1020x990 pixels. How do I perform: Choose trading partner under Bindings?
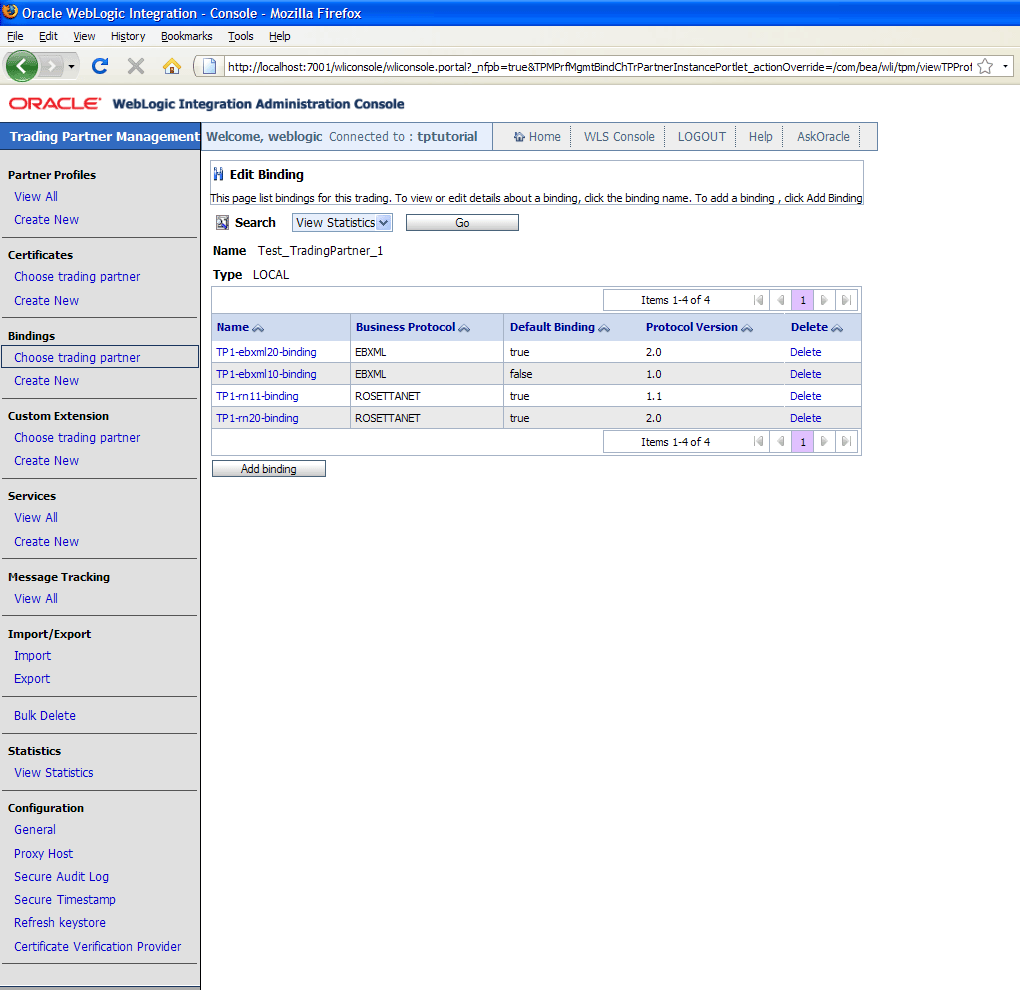click(77, 357)
